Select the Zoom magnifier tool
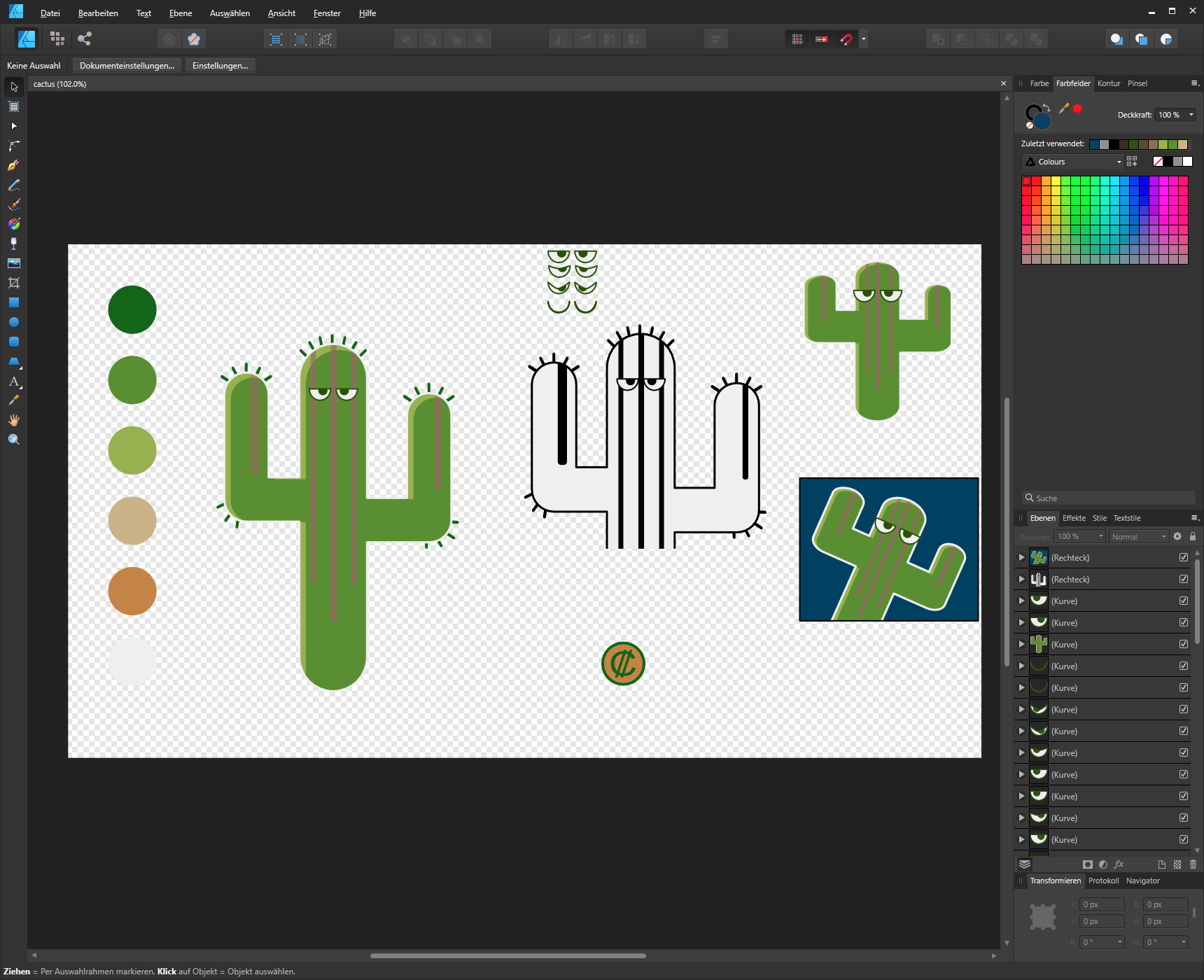The width and height of the screenshot is (1204, 980). 13,440
